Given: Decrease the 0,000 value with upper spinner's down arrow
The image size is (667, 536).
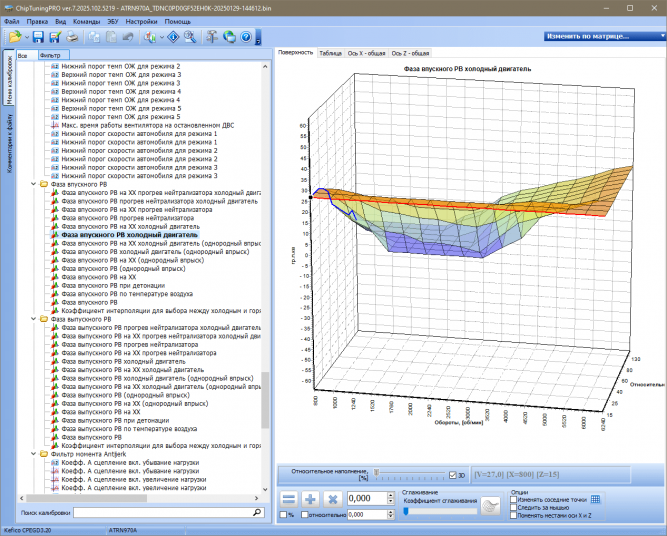Looking at the screenshot, I should click(391, 502).
